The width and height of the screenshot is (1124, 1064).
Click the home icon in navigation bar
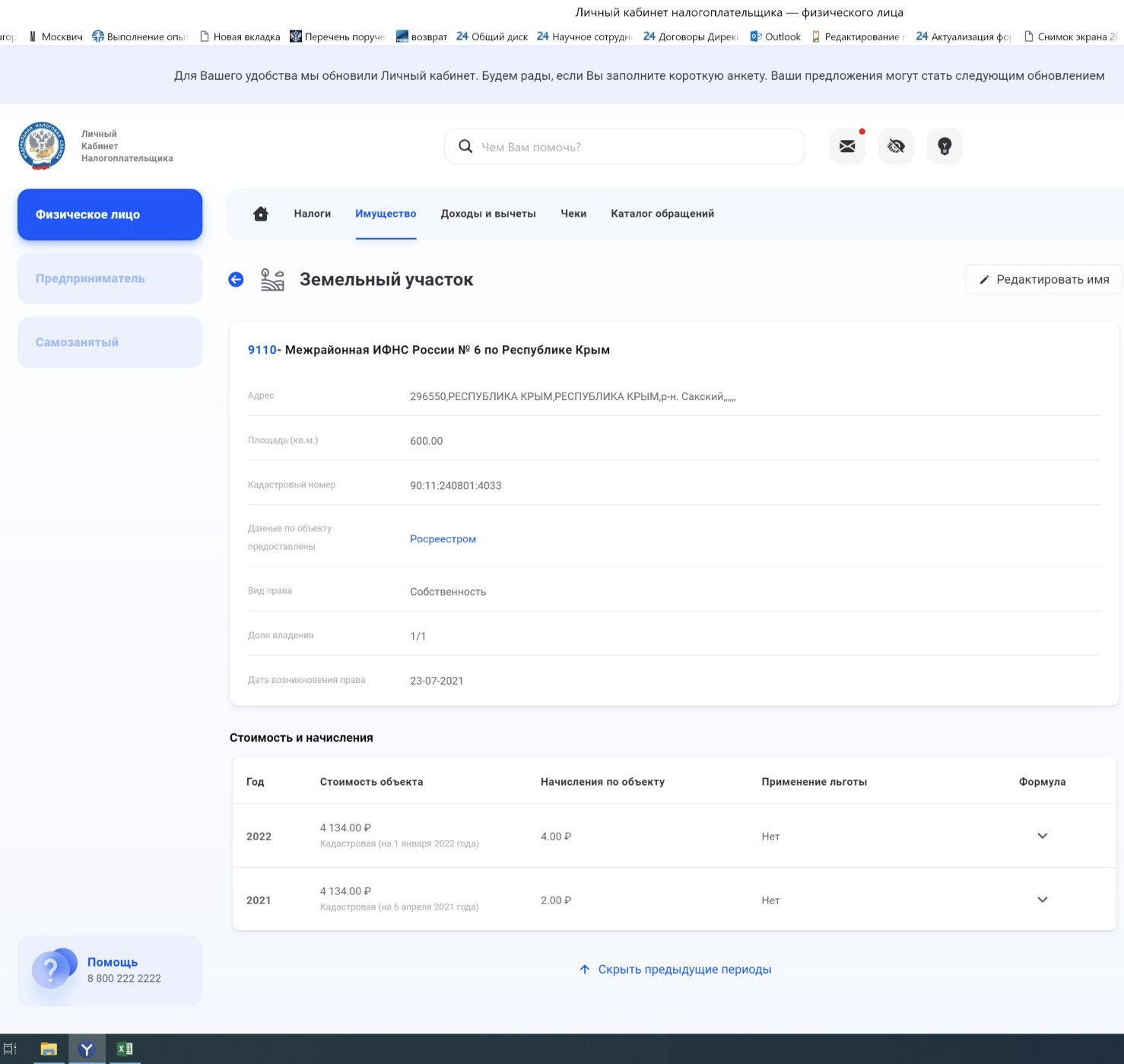(261, 214)
